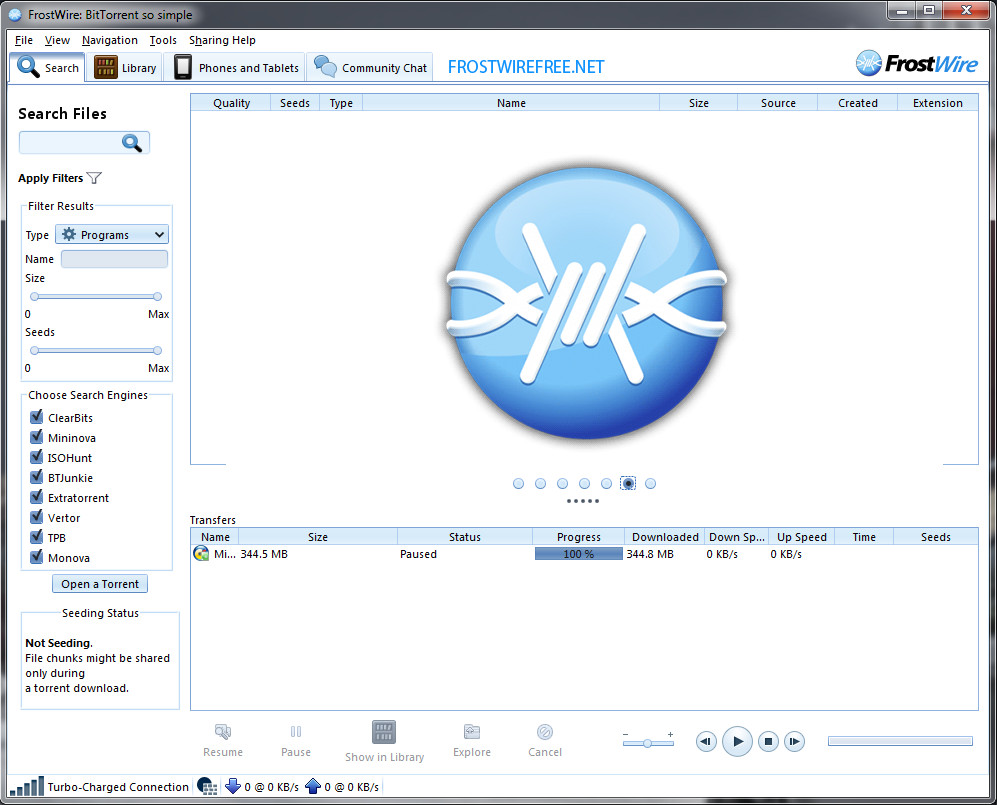997x805 pixels.
Task: Click the five-dot splitter handle above Transfers
Action: click(583, 501)
